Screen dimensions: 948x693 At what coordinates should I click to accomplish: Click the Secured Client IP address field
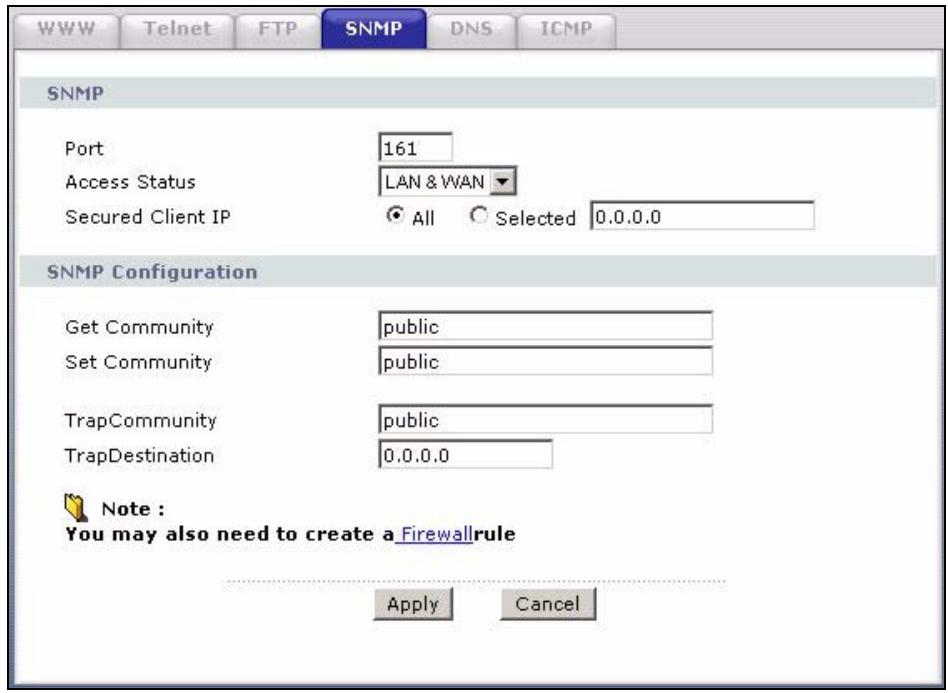[x=702, y=216]
